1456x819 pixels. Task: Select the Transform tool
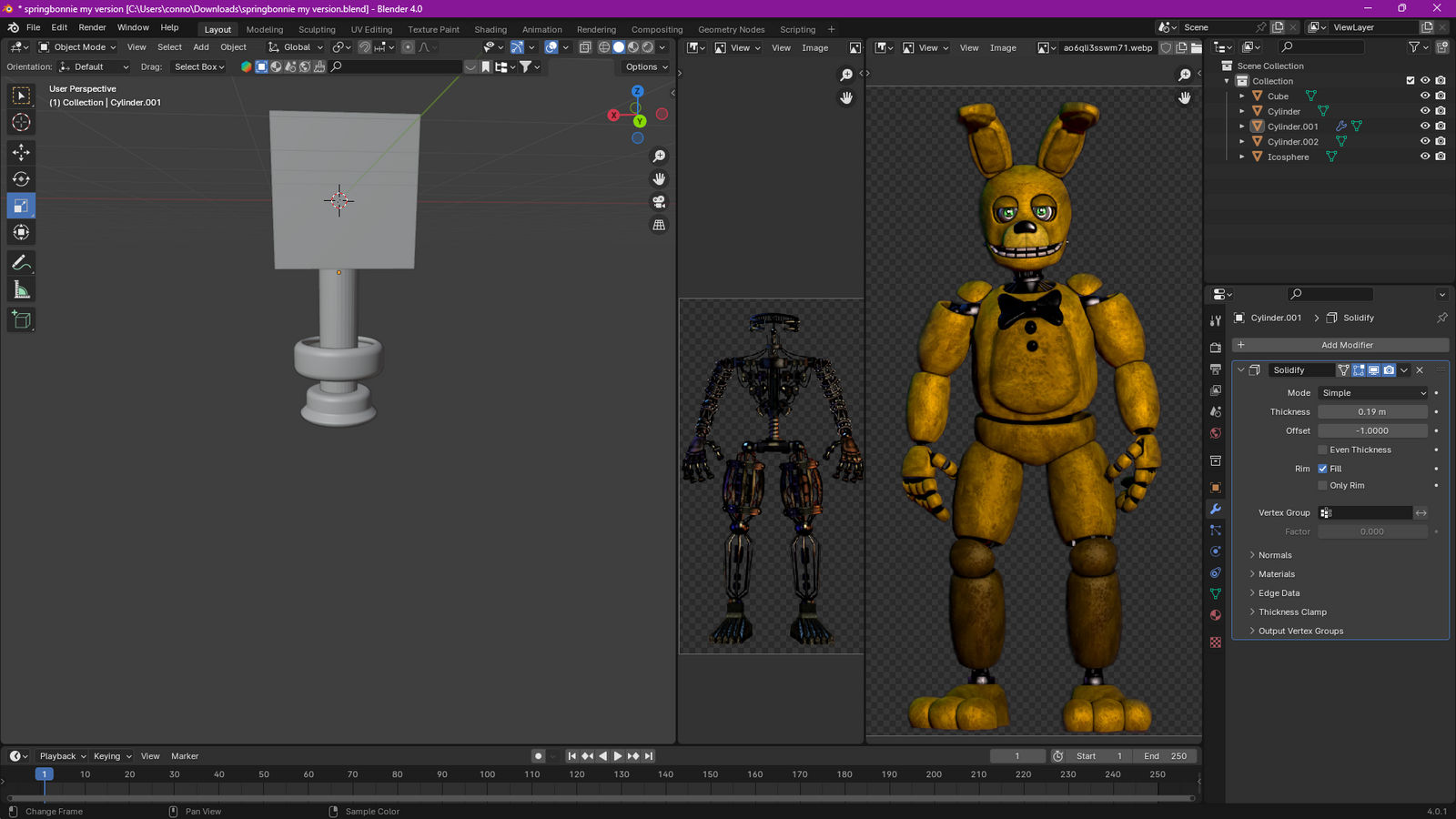21,233
